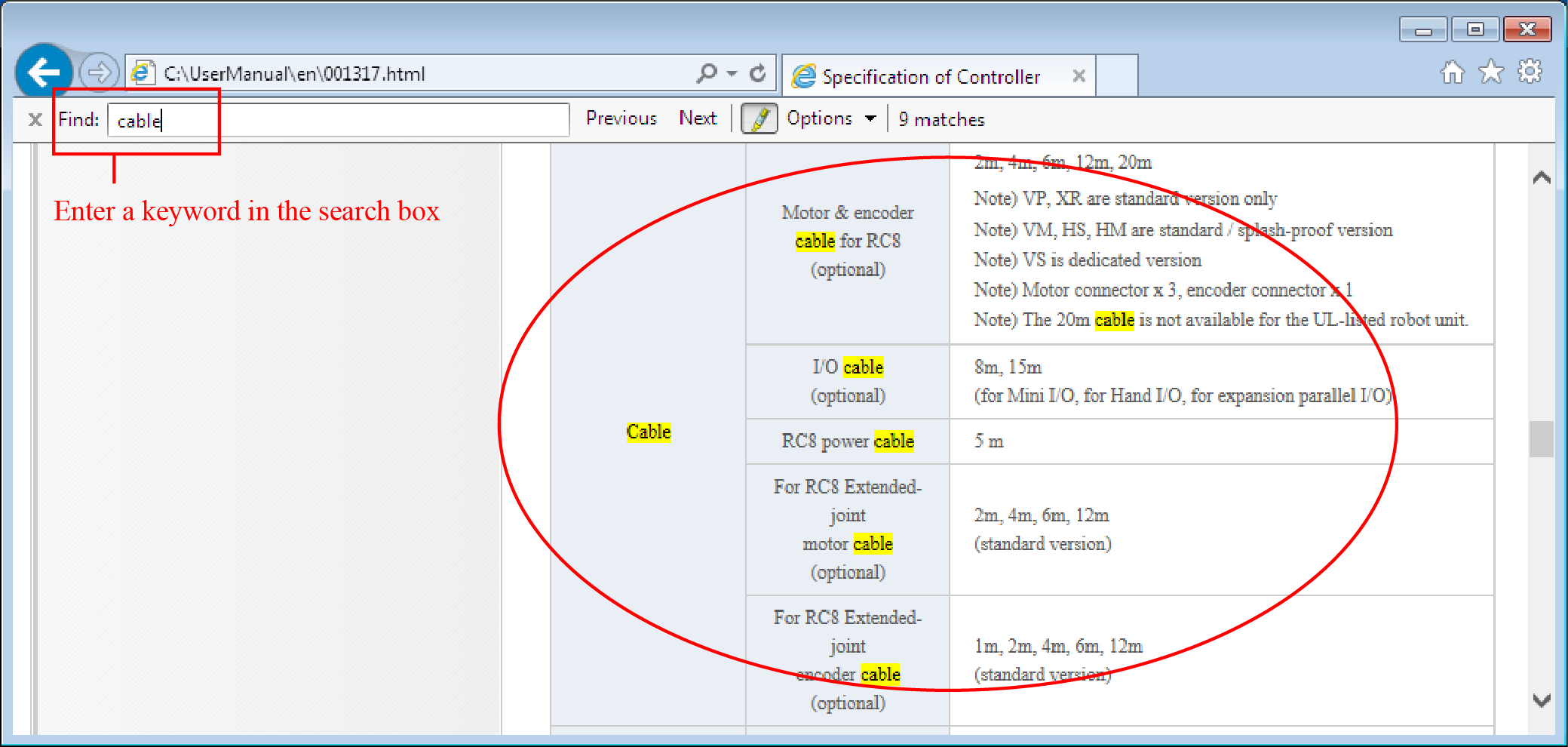1568x747 pixels.
Task: Click the magnifier search icon in address bar
Action: pyautogui.click(x=707, y=73)
